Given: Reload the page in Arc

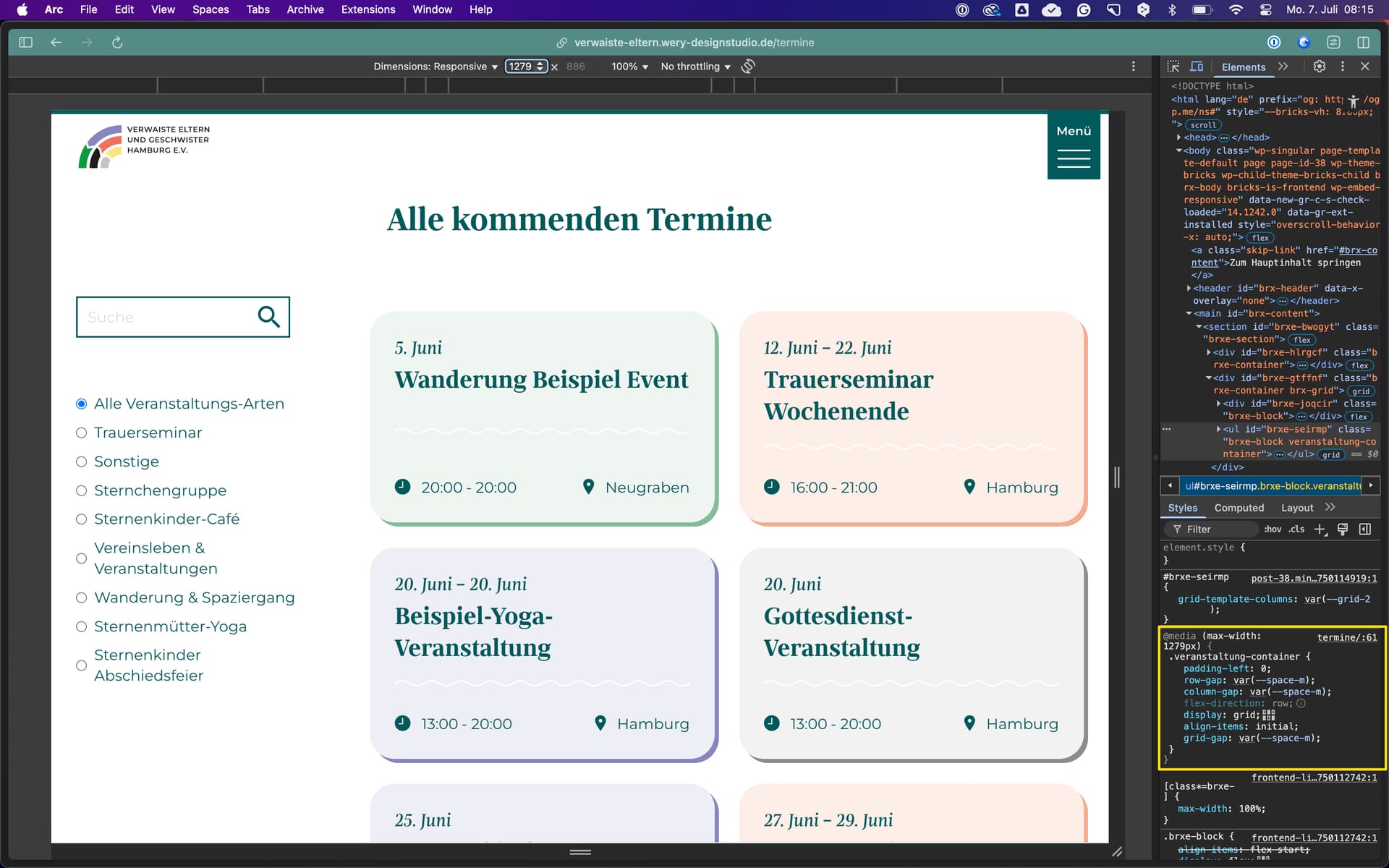Looking at the screenshot, I should click(117, 43).
